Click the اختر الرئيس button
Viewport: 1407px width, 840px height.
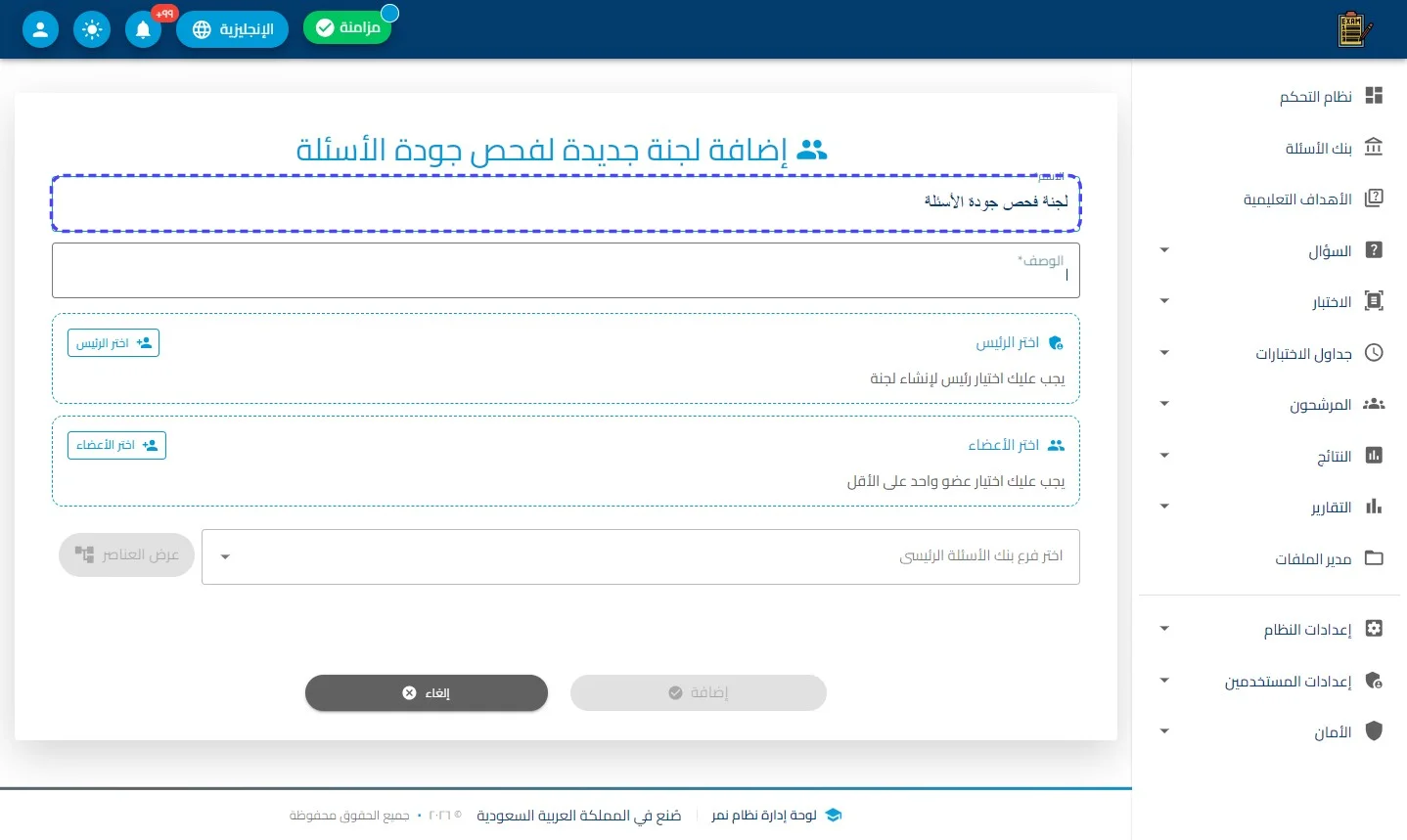(x=113, y=343)
